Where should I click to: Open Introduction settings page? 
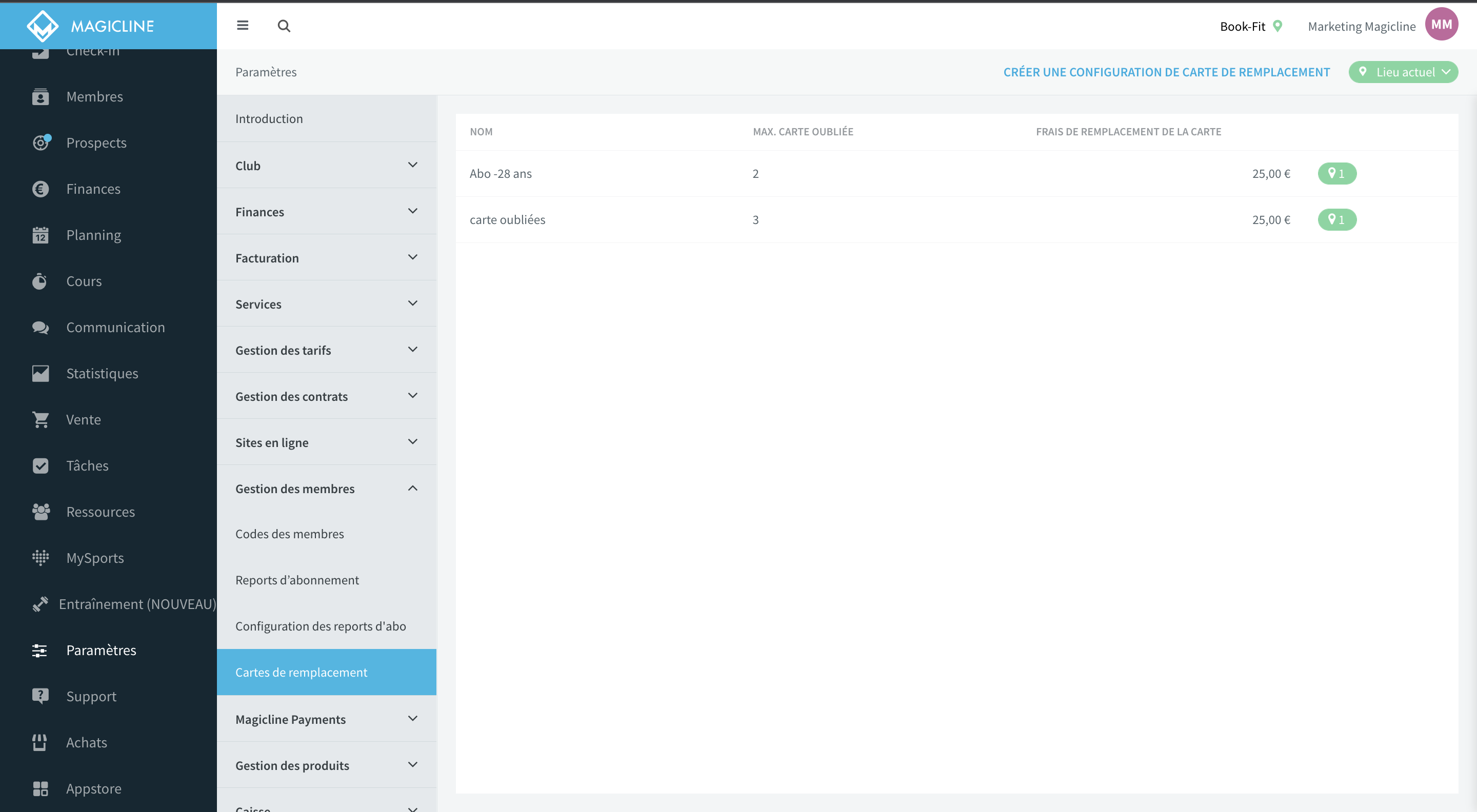pyautogui.click(x=326, y=118)
